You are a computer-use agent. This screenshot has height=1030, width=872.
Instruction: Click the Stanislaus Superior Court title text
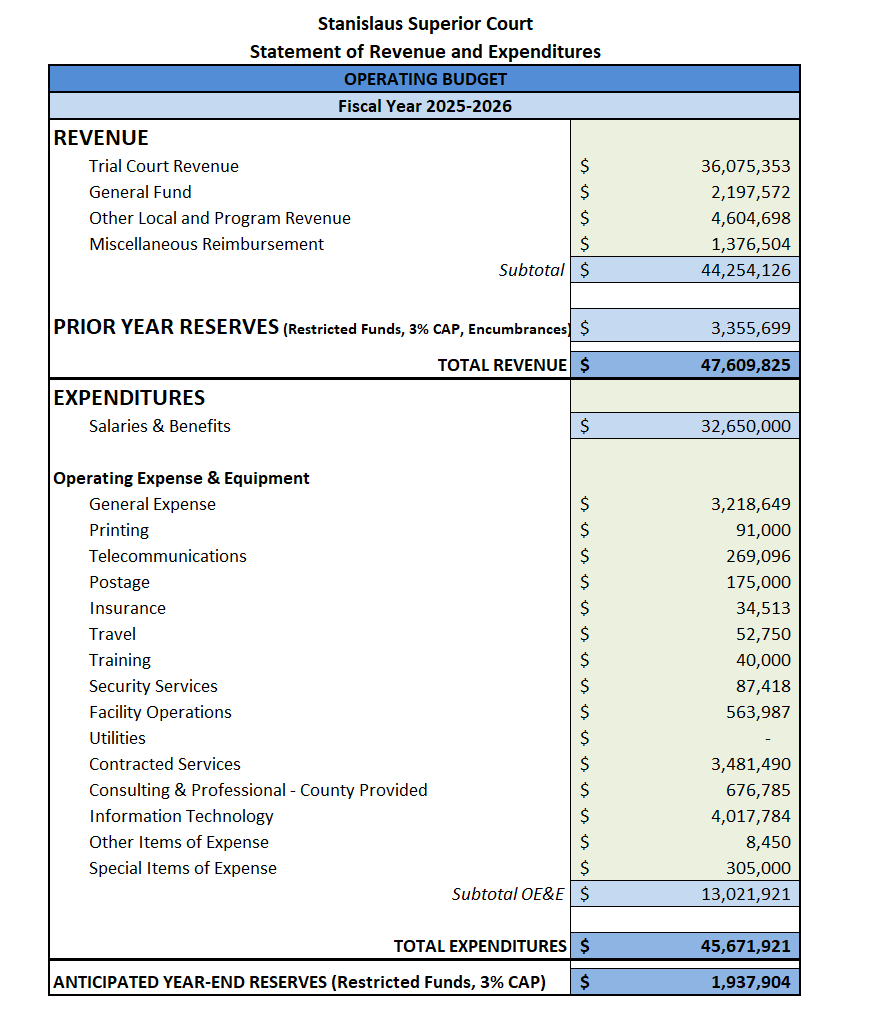tap(424, 22)
